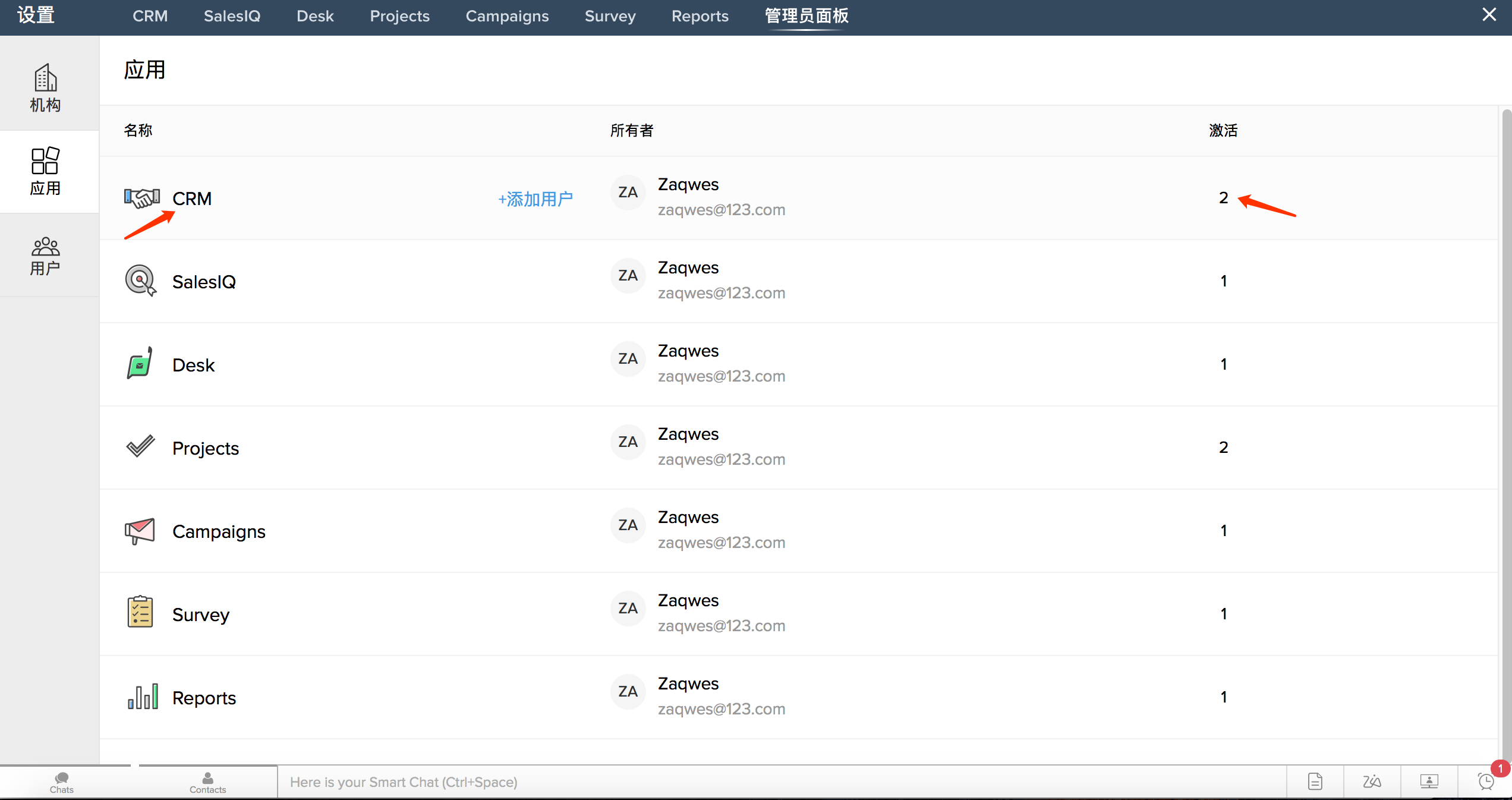The image size is (1512, 800).
Task: Switch to the Campaigns top menu
Action: pos(507,16)
